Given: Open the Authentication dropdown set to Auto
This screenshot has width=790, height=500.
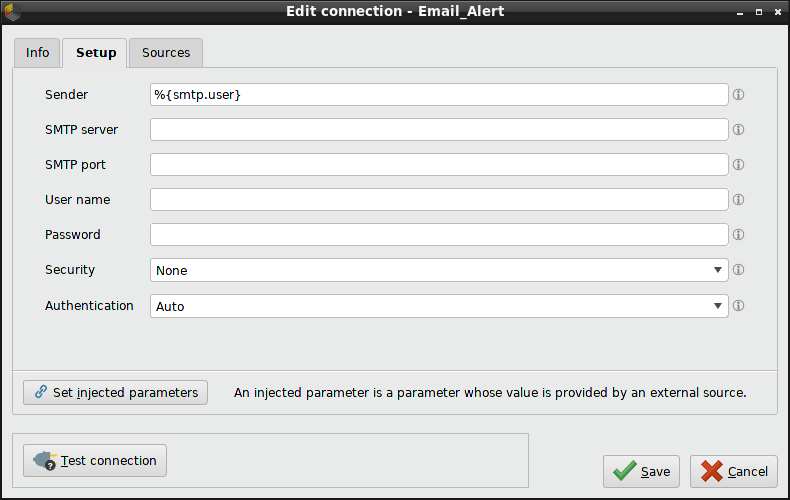Looking at the screenshot, I should (x=439, y=306).
